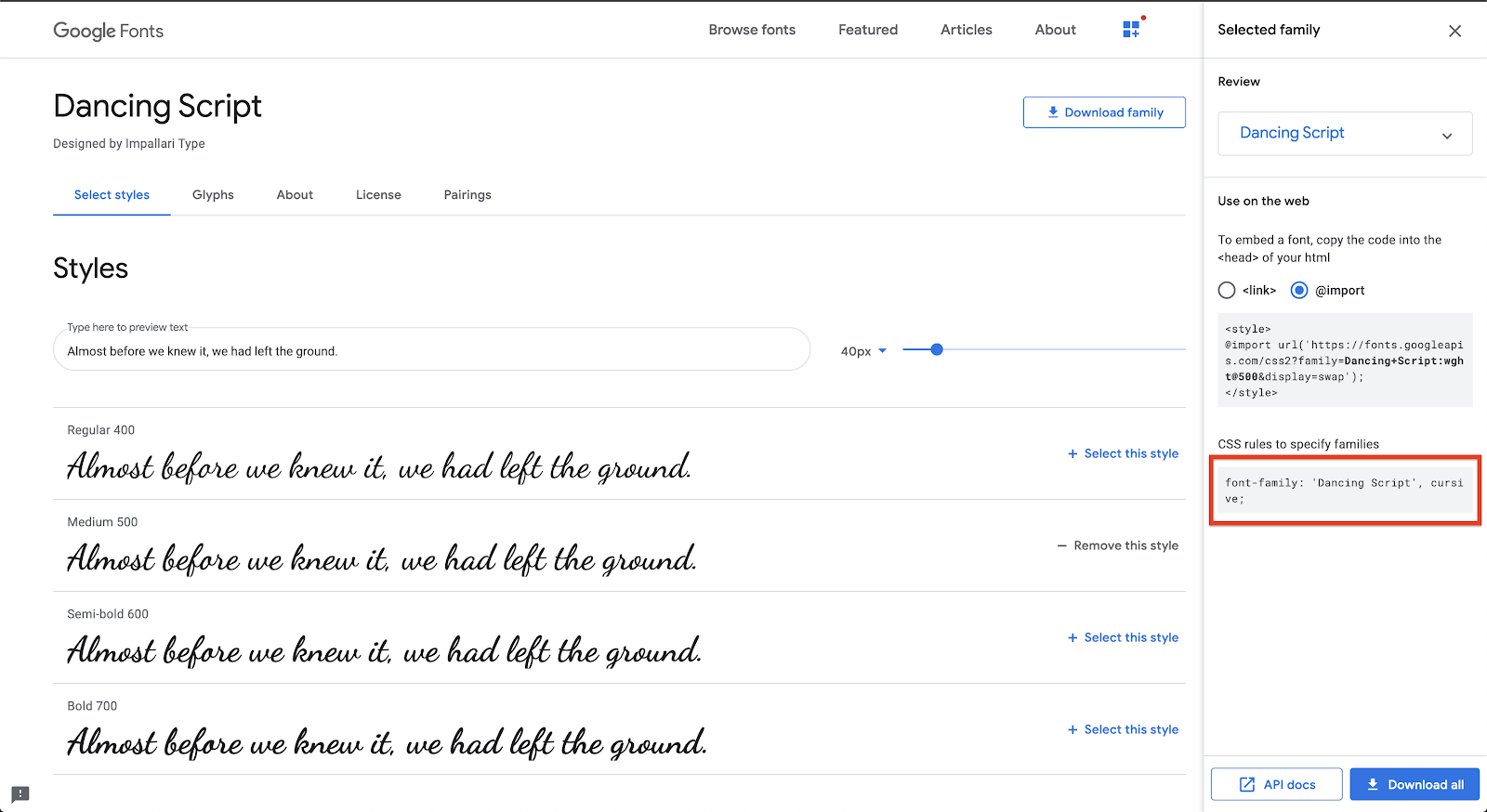Image resolution: width=1487 pixels, height=812 pixels.
Task: Add the Regular 400 style
Action: (1123, 453)
